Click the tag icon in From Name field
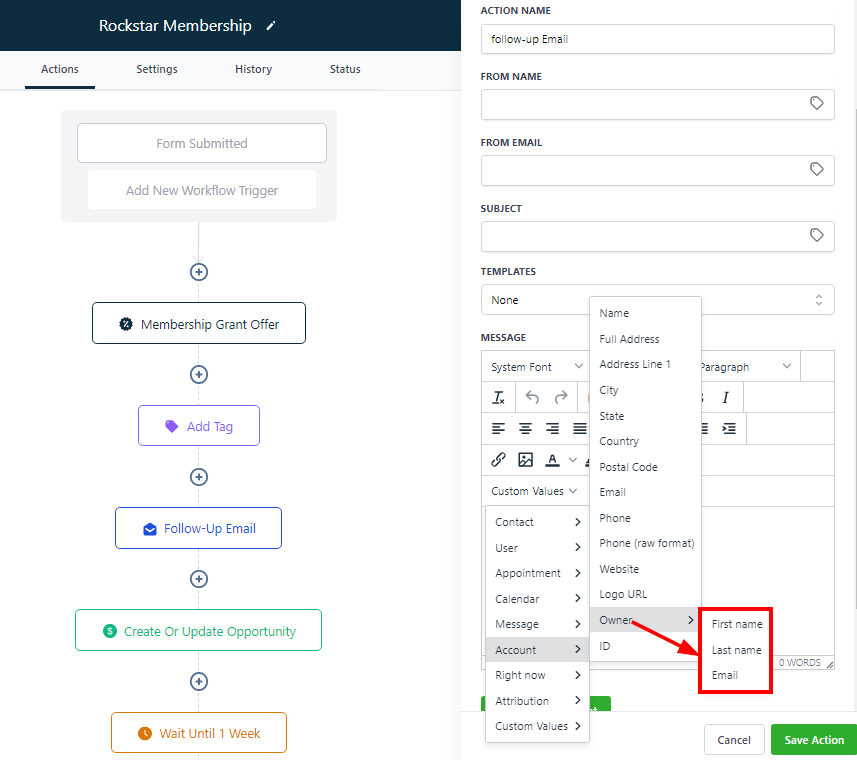857x760 pixels. pos(816,104)
